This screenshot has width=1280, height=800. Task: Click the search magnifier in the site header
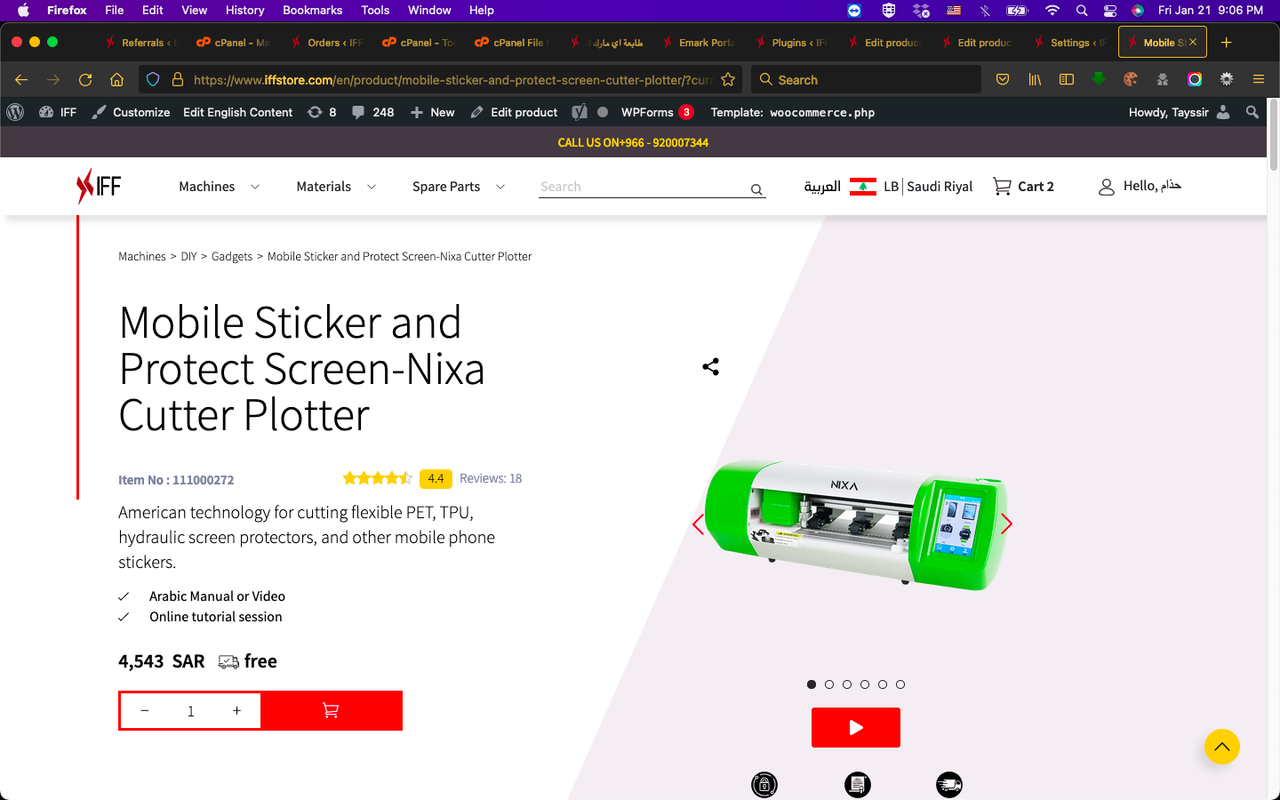(756, 189)
